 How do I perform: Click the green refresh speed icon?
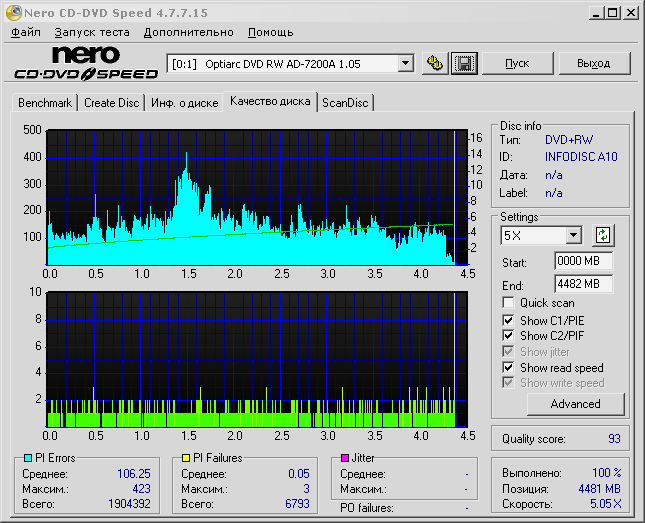(x=602, y=236)
